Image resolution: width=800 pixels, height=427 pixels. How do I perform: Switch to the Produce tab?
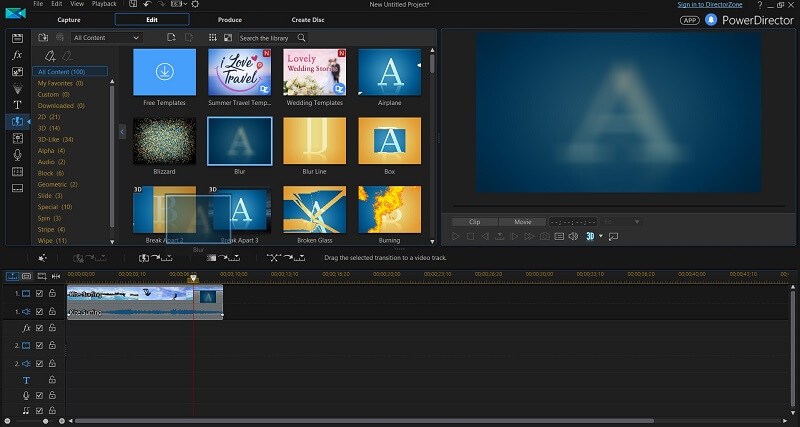pyautogui.click(x=230, y=20)
